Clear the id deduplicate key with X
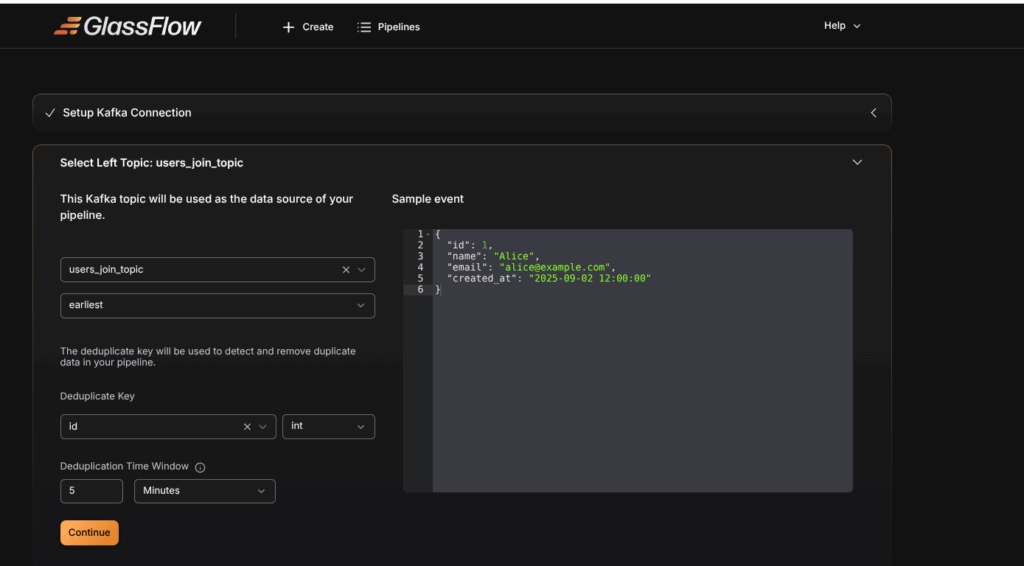This screenshot has width=1024, height=566. pyautogui.click(x=247, y=427)
